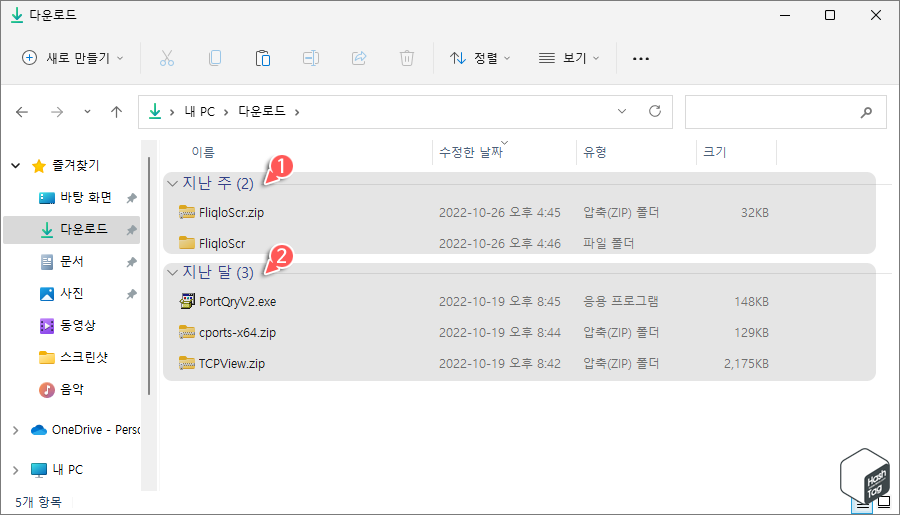Collapse the 지난 주 (2) group

[172, 184]
